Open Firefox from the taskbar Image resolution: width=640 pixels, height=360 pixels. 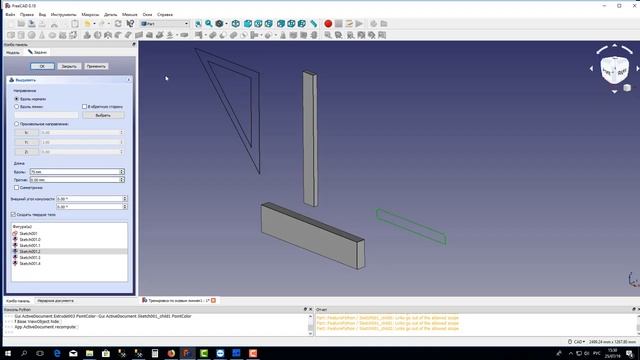(171, 353)
